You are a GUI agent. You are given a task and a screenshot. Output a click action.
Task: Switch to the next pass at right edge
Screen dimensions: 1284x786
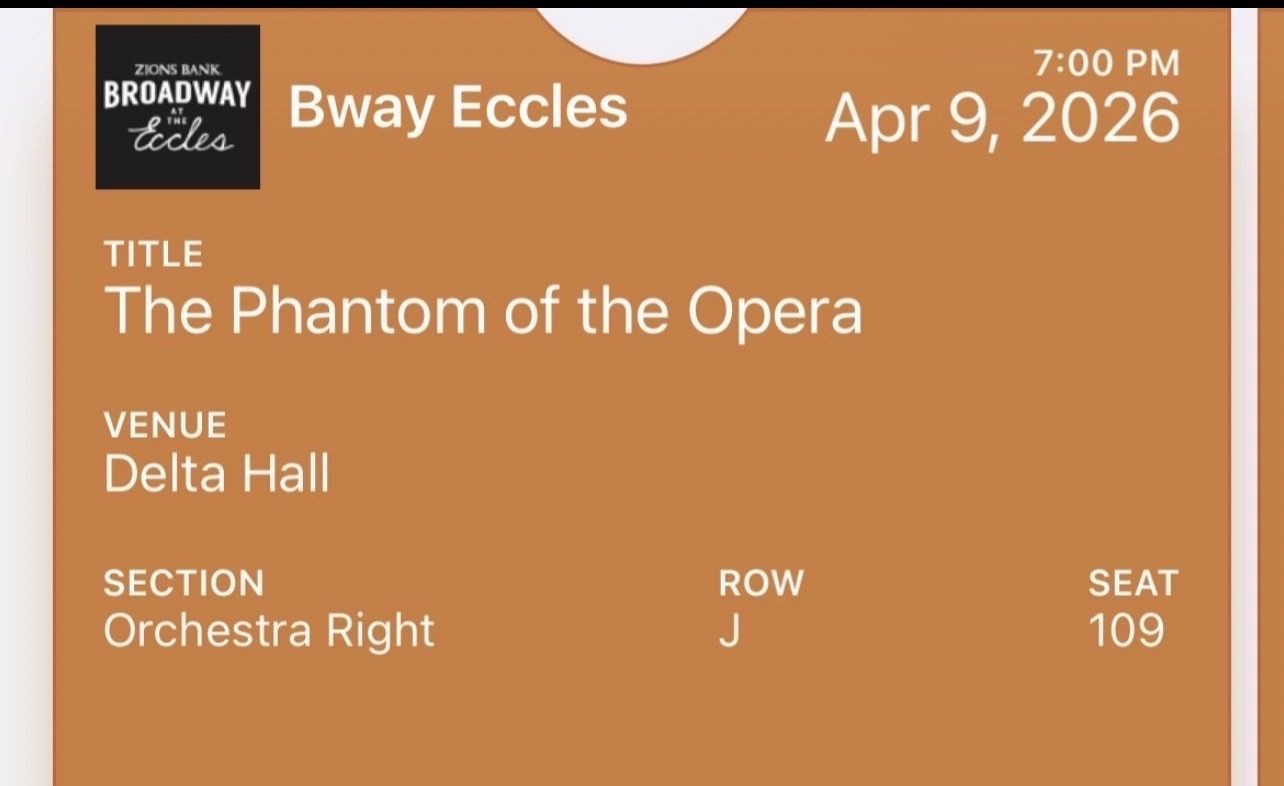tap(1270, 400)
